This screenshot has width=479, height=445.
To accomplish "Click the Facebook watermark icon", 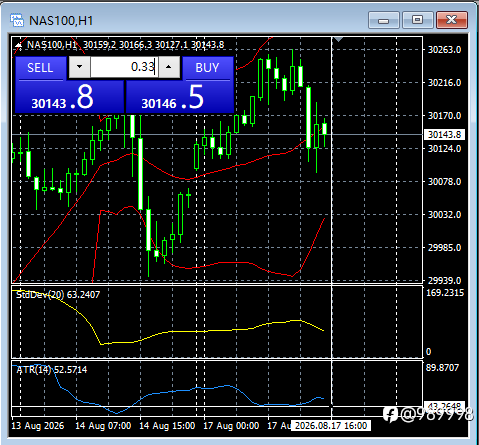I will [390, 414].
